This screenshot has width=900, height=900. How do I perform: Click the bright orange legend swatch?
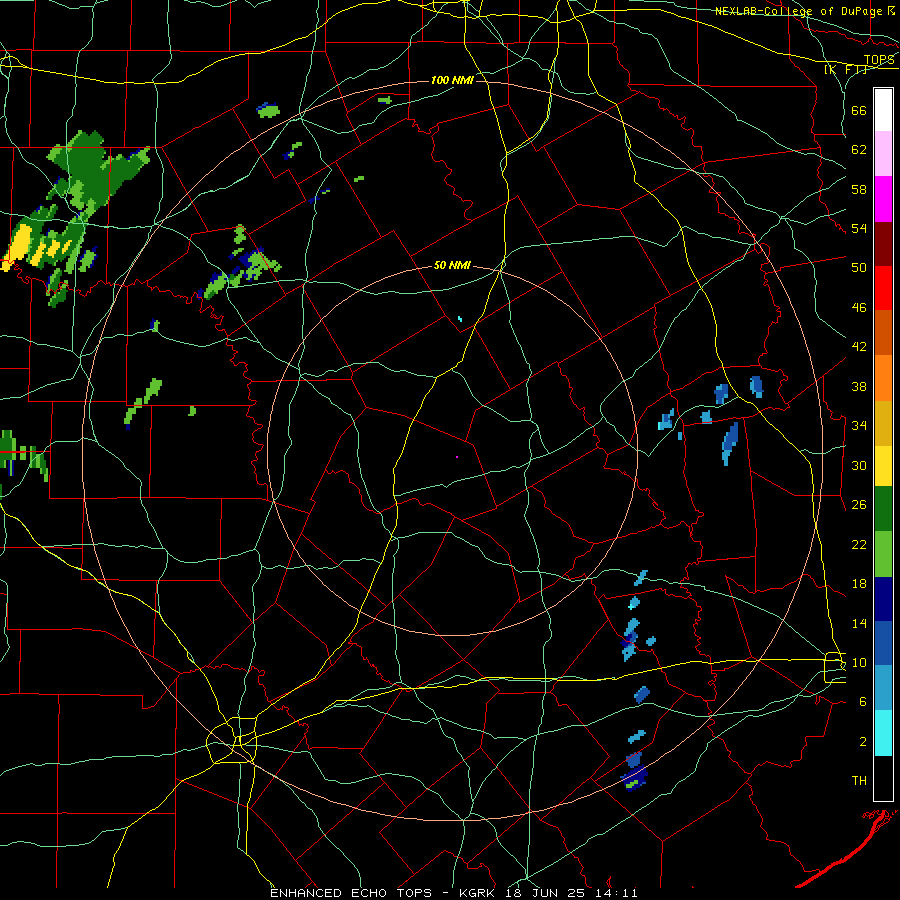click(883, 378)
